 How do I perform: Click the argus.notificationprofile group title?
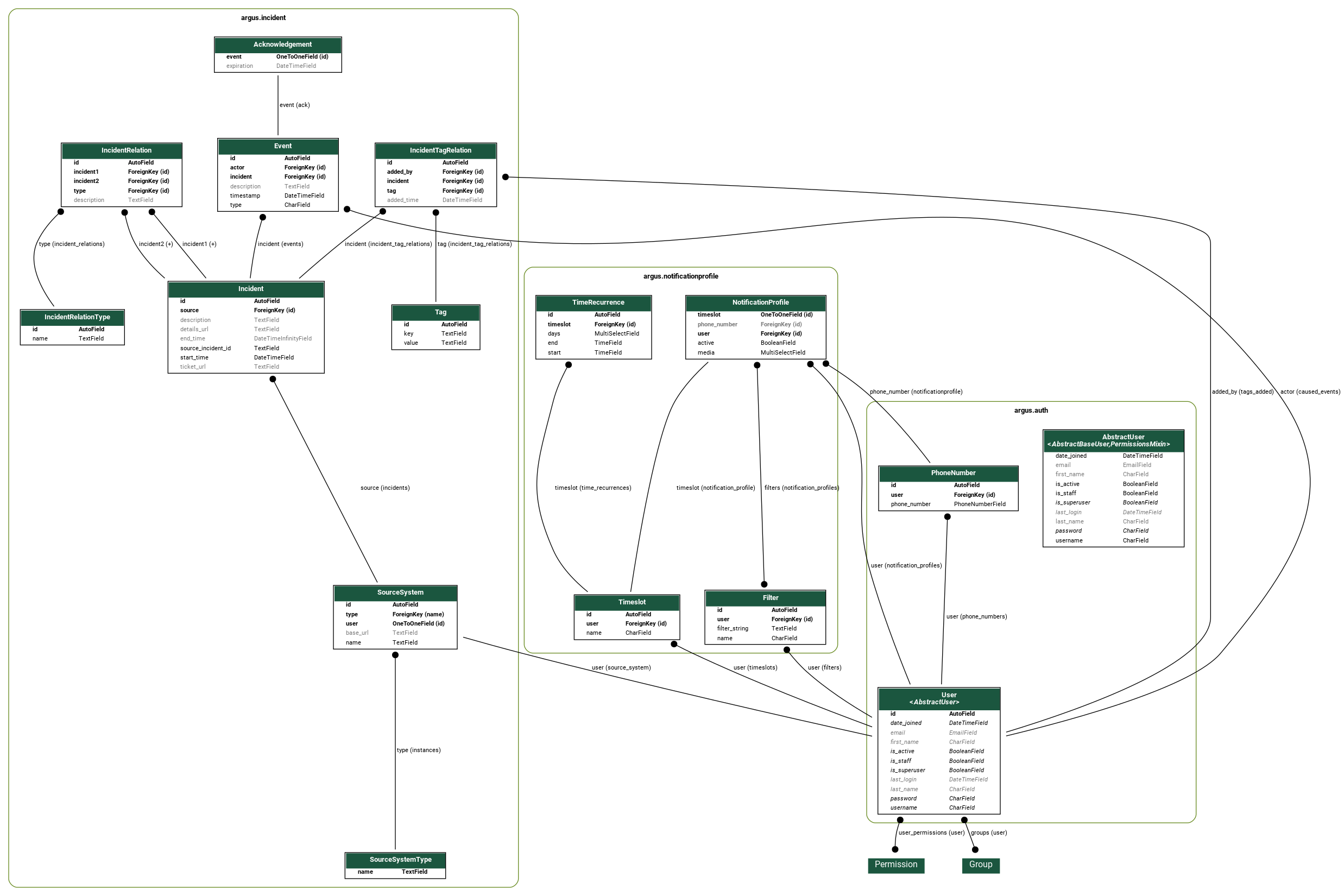click(680, 276)
